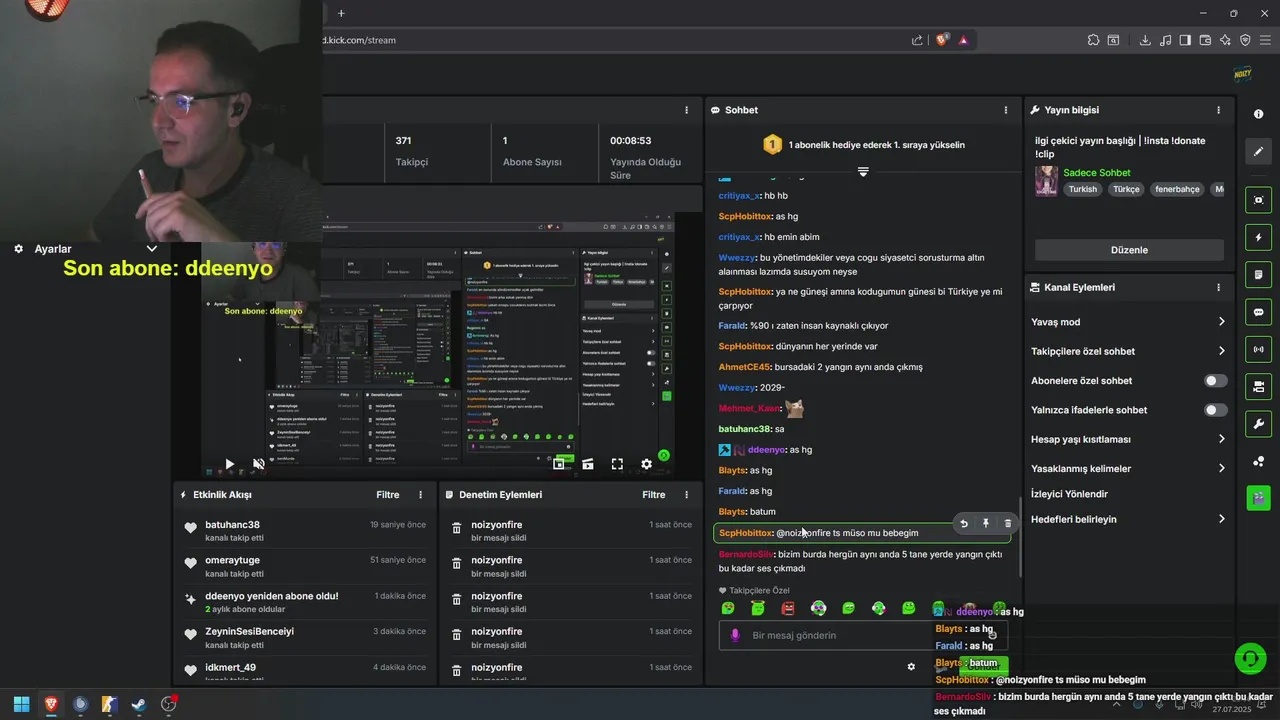Pin ScpHobittox's highlighted chat message
The height and width of the screenshot is (720, 1280).
[985, 523]
